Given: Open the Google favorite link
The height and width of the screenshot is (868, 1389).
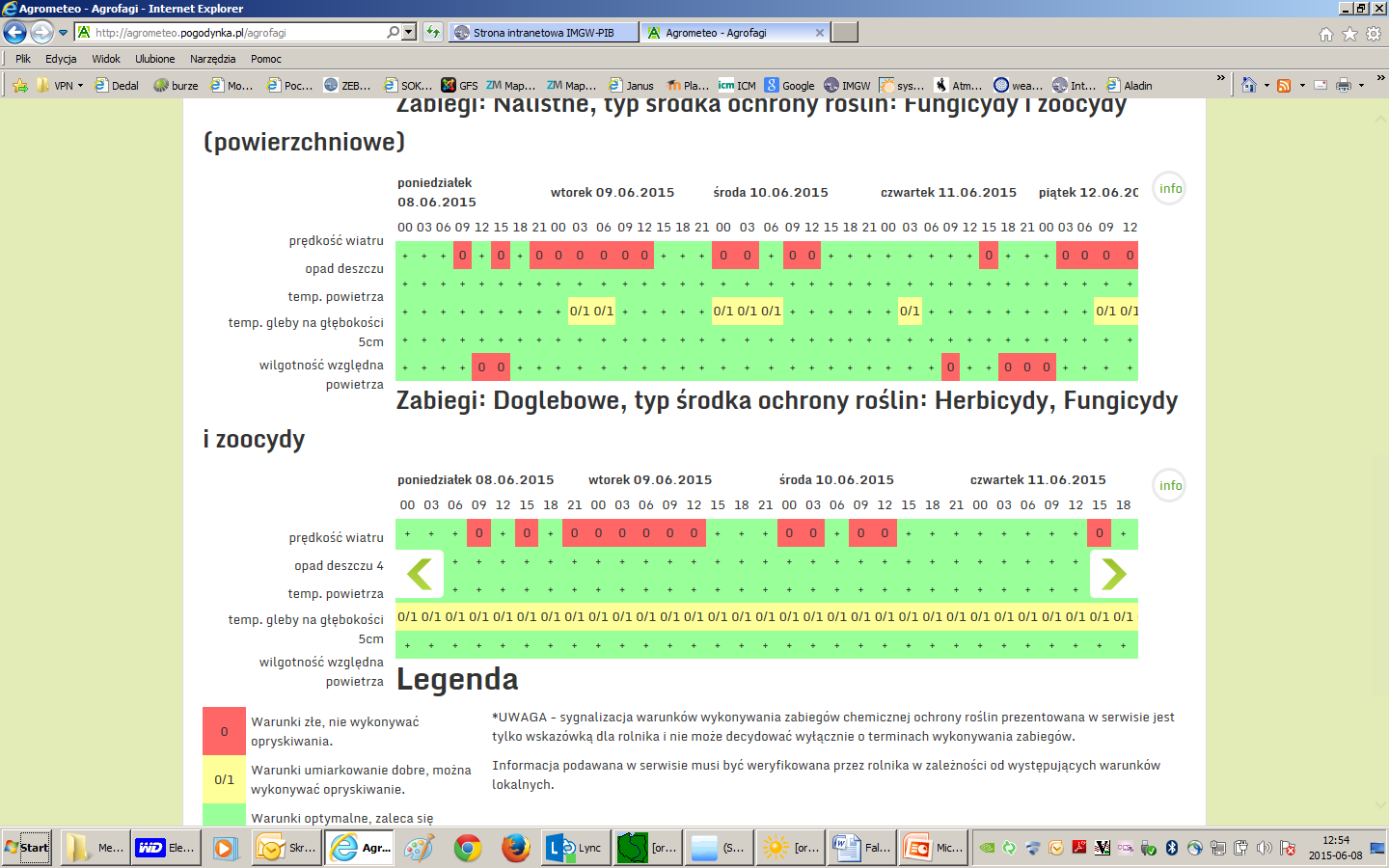Looking at the screenshot, I should point(790,86).
